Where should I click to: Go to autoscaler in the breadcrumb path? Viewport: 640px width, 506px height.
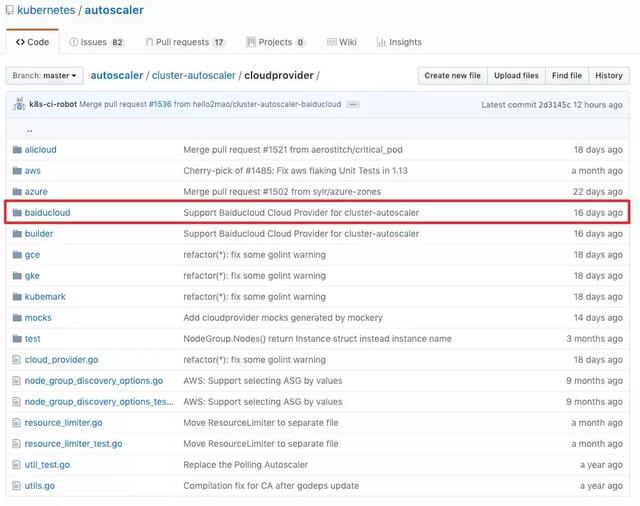[117, 75]
